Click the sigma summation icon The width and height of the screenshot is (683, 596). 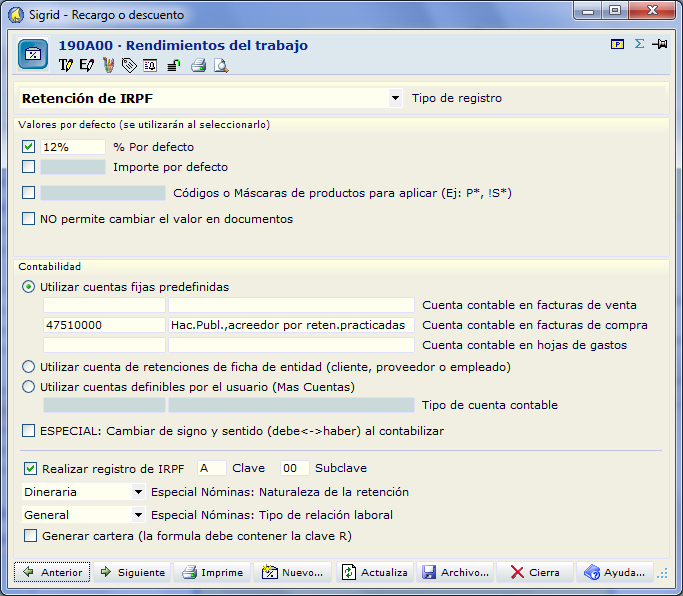coord(639,44)
